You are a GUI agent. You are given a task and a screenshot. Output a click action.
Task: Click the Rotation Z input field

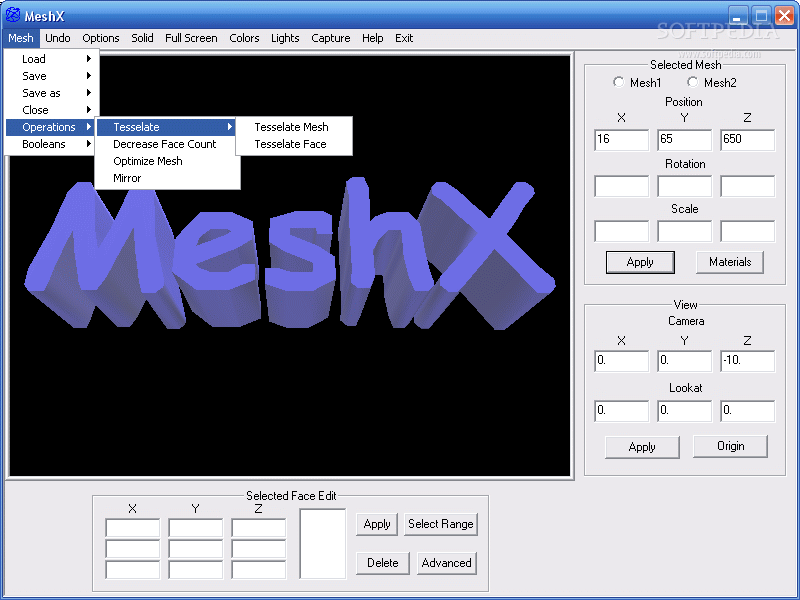[x=747, y=186]
